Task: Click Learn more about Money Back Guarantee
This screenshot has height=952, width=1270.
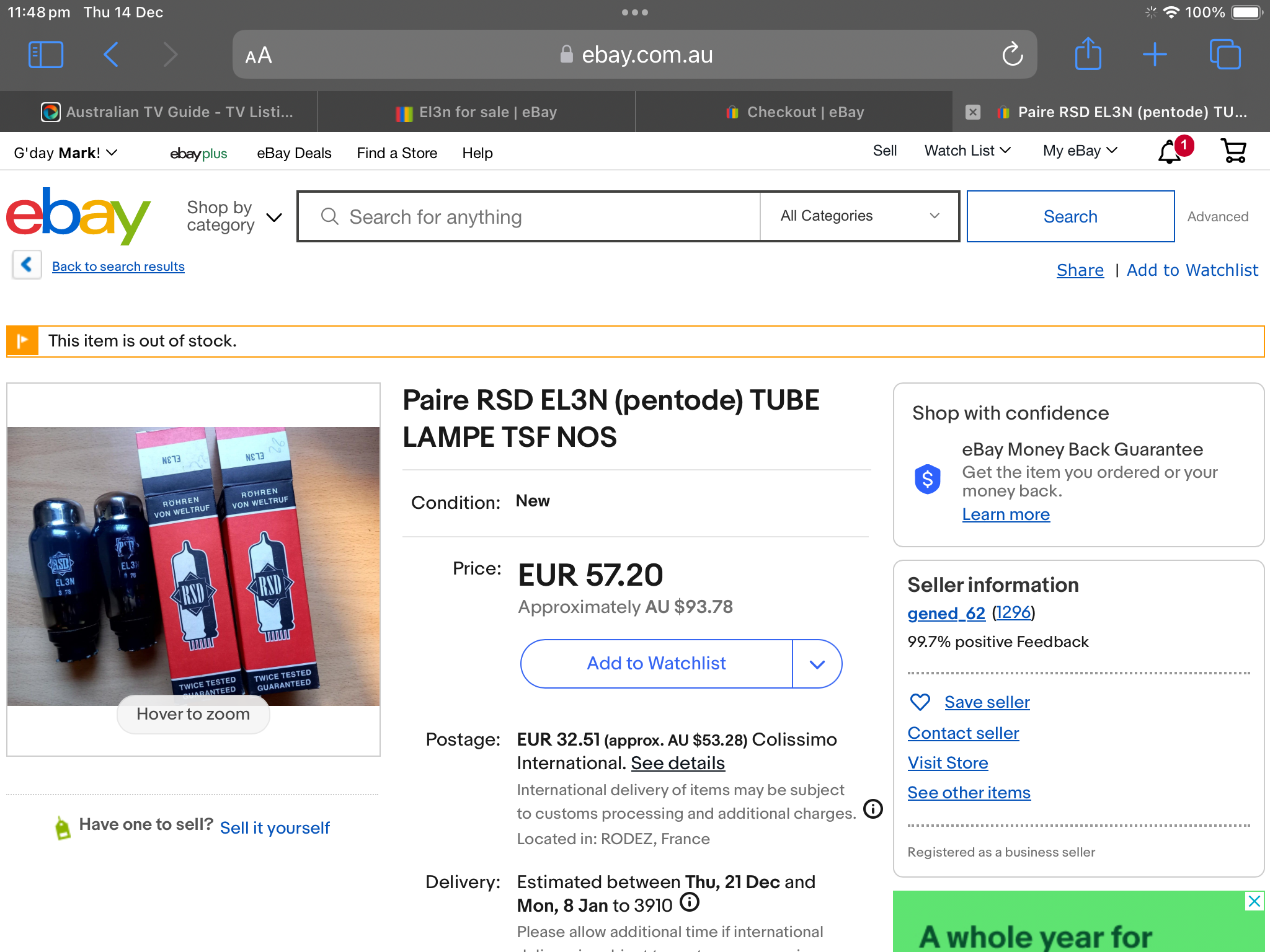Action: tap(1006, 514)
